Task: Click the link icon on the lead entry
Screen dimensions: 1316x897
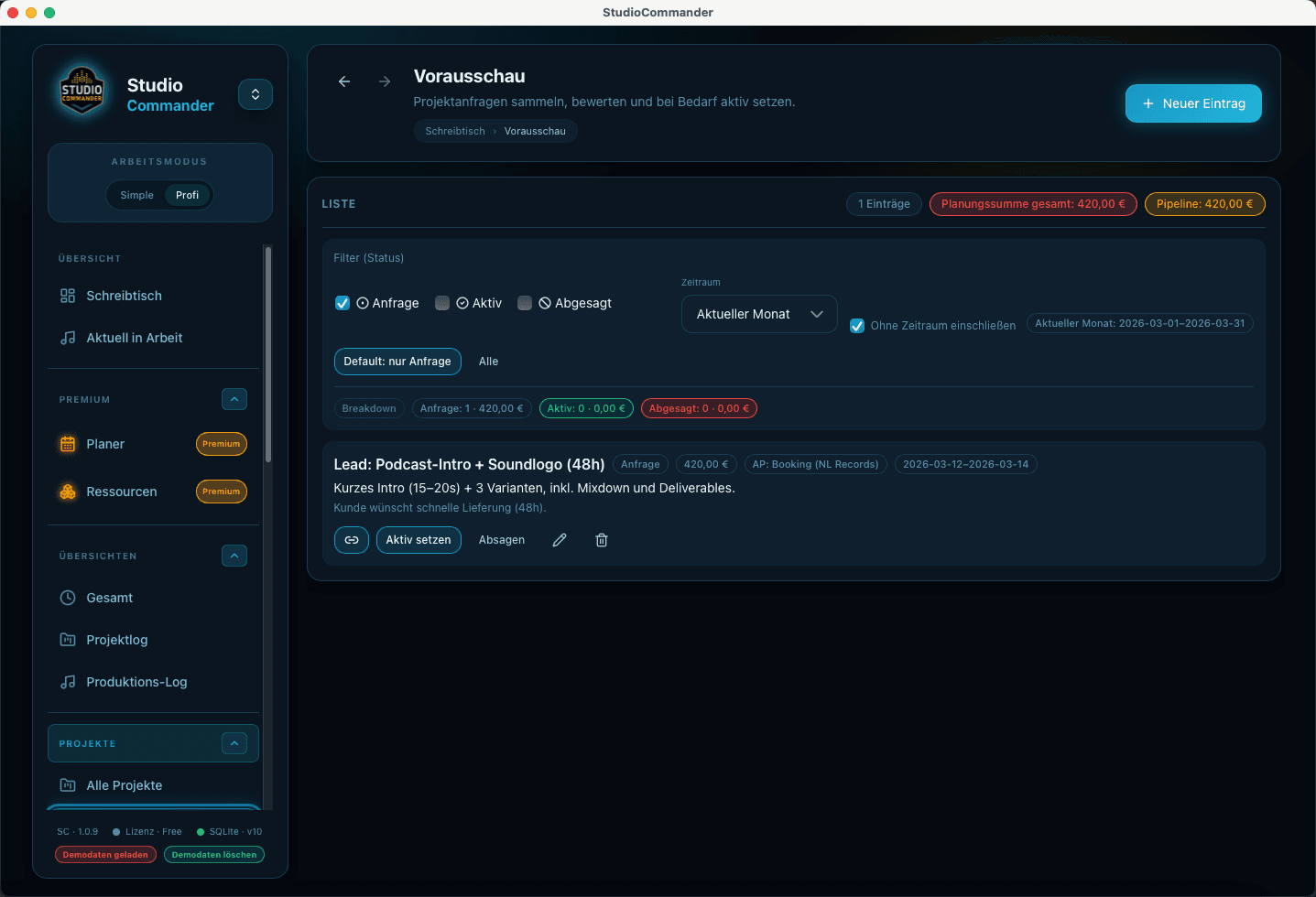Action: pyautogui.click(x=352, y=540)
